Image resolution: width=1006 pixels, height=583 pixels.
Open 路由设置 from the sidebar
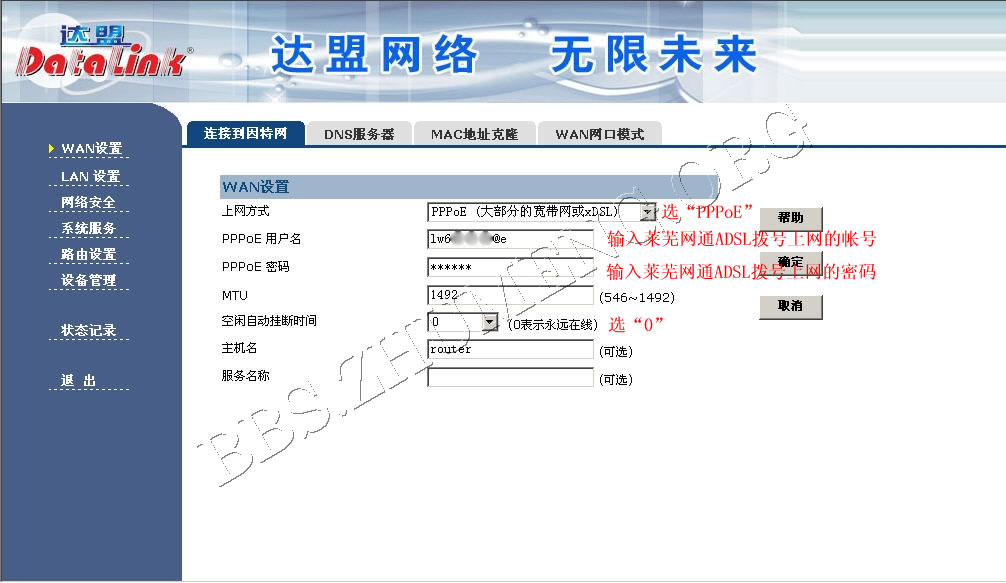[x=89, y=255]
